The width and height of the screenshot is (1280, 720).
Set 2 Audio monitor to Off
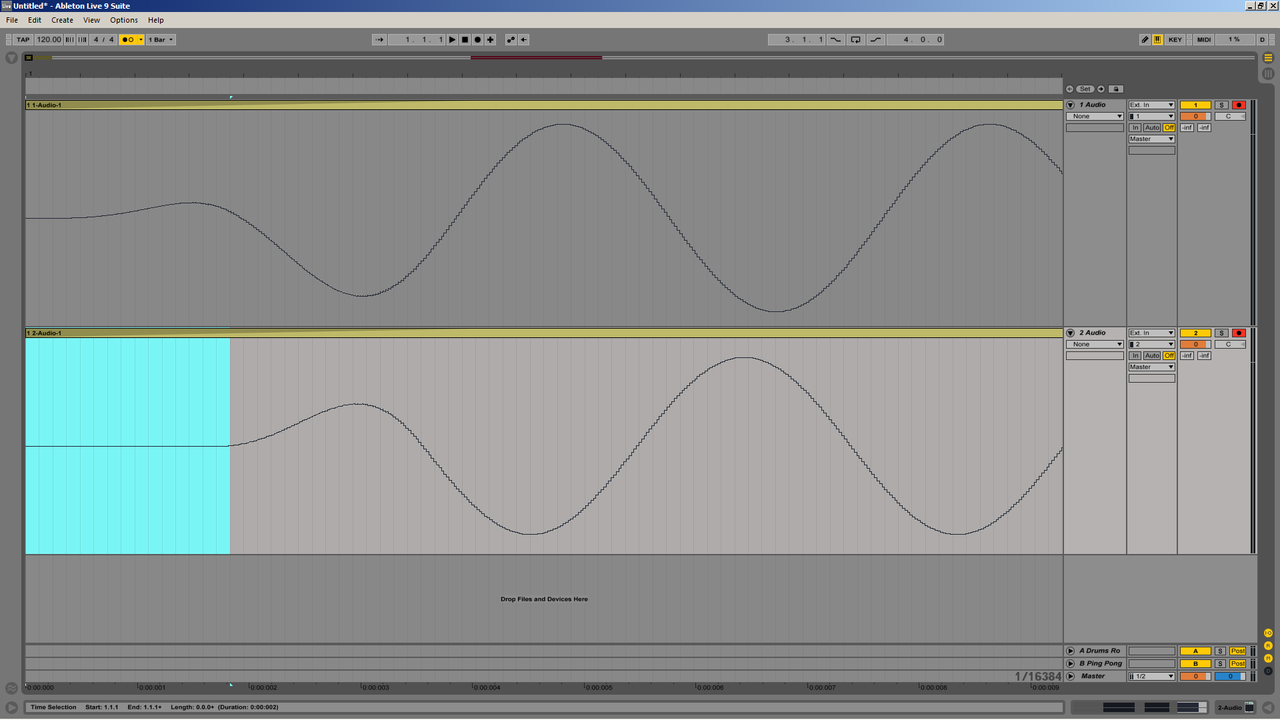click(1169, 356)
